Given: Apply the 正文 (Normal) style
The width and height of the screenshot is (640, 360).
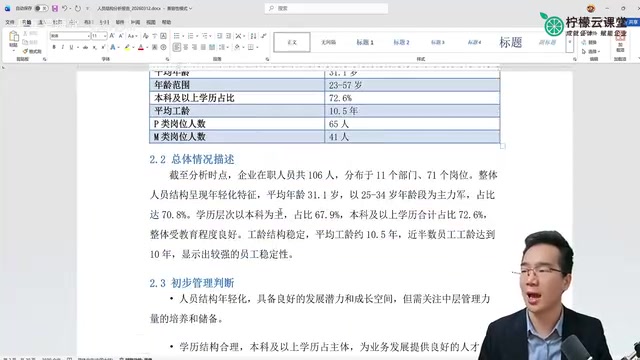Looking at the screenshot, I should tap(292, 42).
